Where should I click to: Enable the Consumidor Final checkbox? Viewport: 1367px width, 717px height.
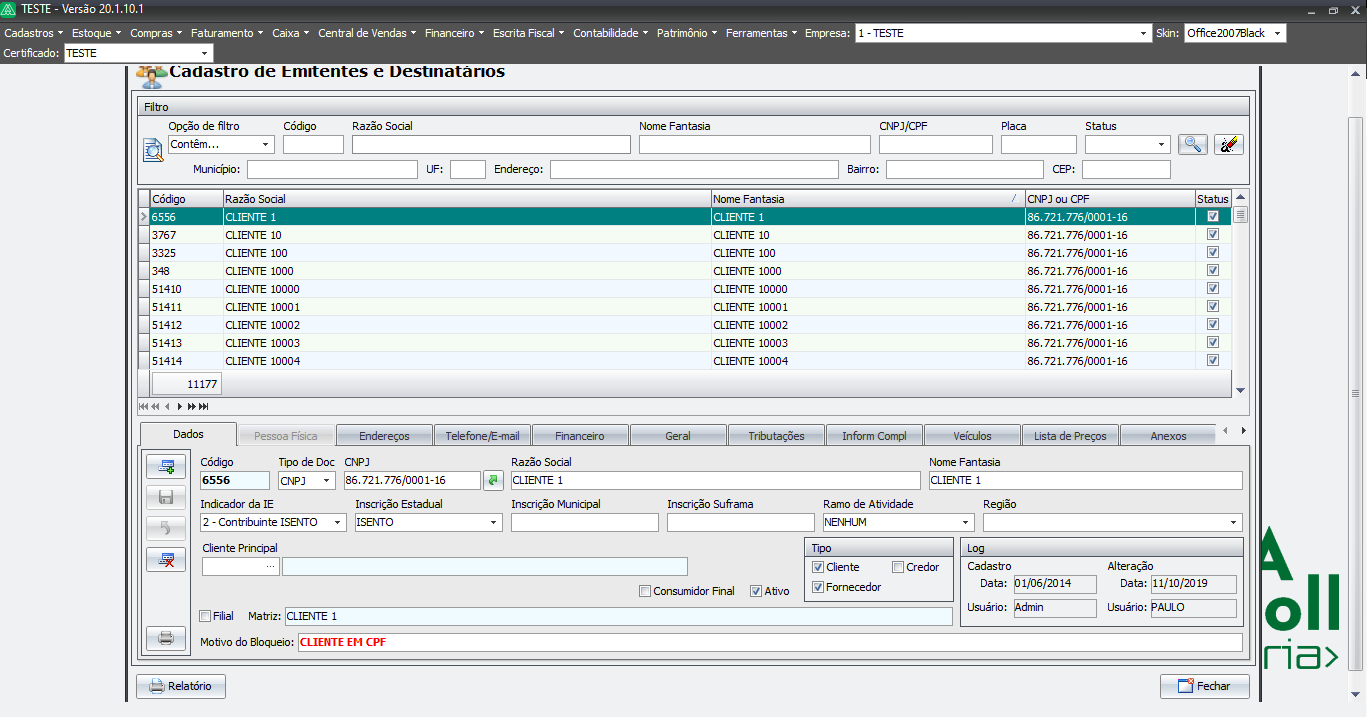(x=645, y=591)
